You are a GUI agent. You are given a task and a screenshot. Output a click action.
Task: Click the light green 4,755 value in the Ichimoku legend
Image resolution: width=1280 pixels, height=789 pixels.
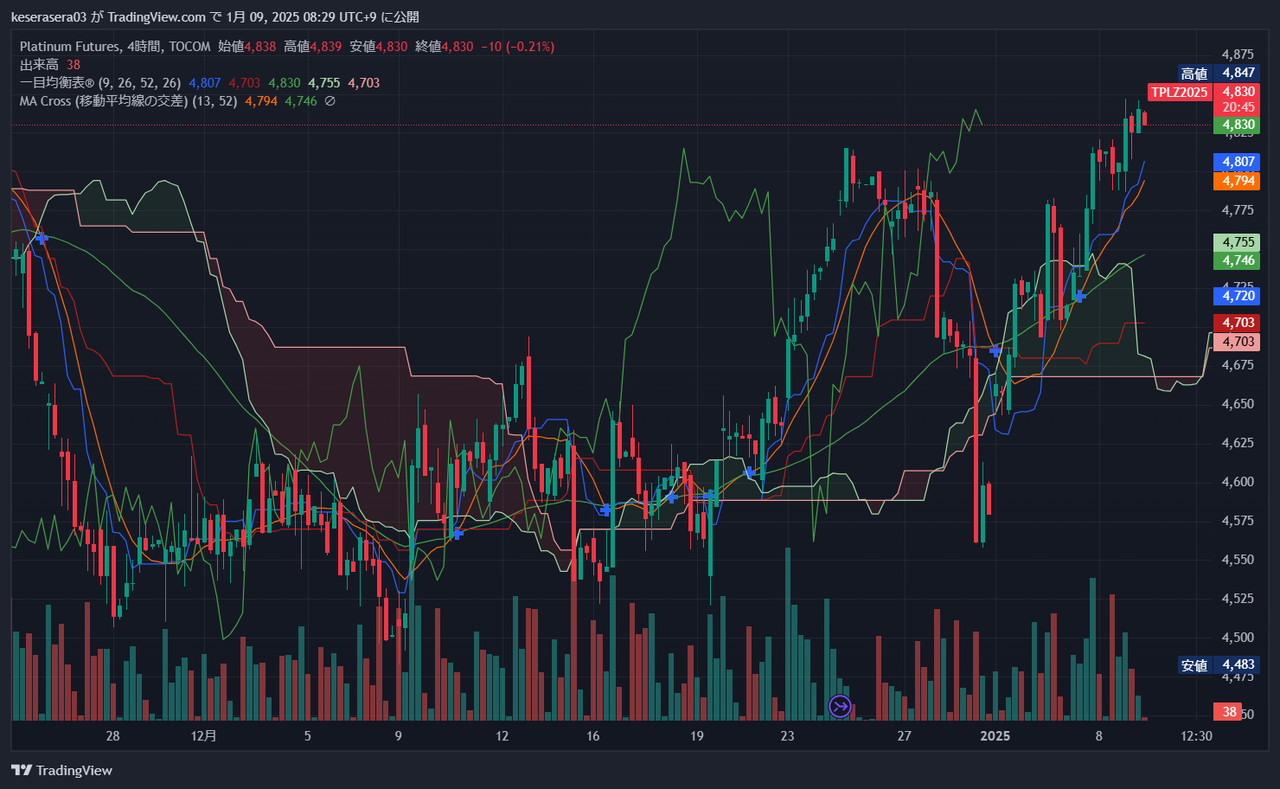click(324, 83)
